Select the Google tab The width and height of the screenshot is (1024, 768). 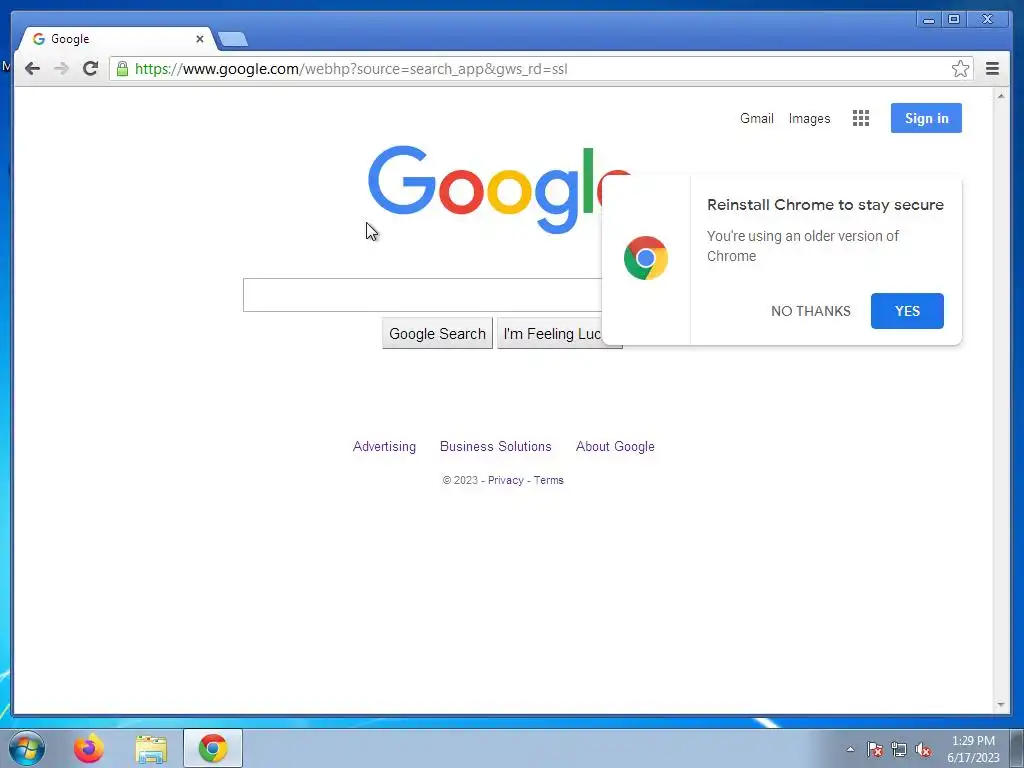tap(116, 39)
